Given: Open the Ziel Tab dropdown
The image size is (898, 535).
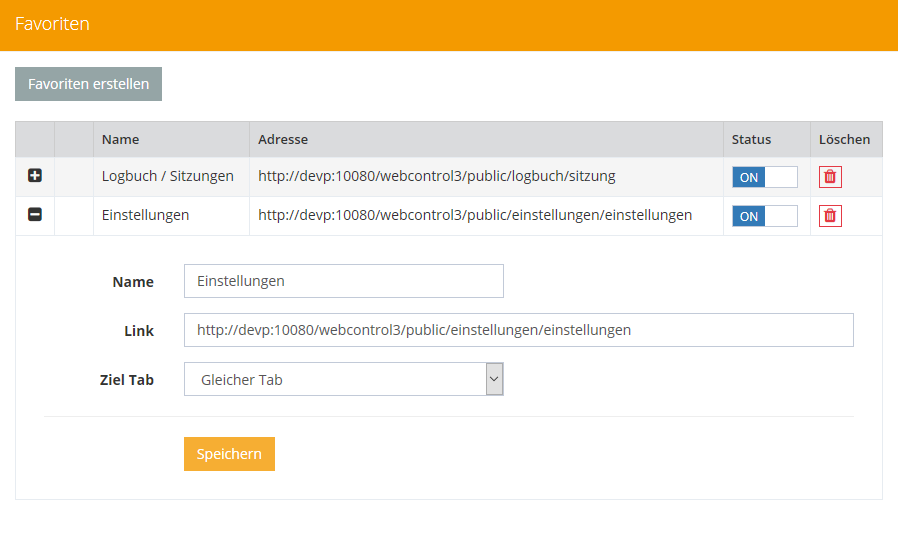Looking at the screenshot, I should point(343,379).
